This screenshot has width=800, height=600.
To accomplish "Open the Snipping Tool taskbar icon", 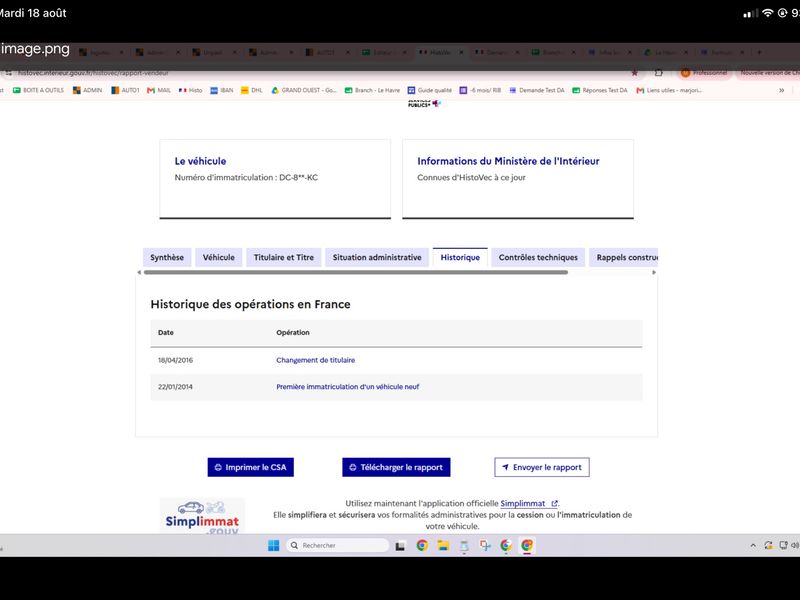I will click(x=485, y=546).
